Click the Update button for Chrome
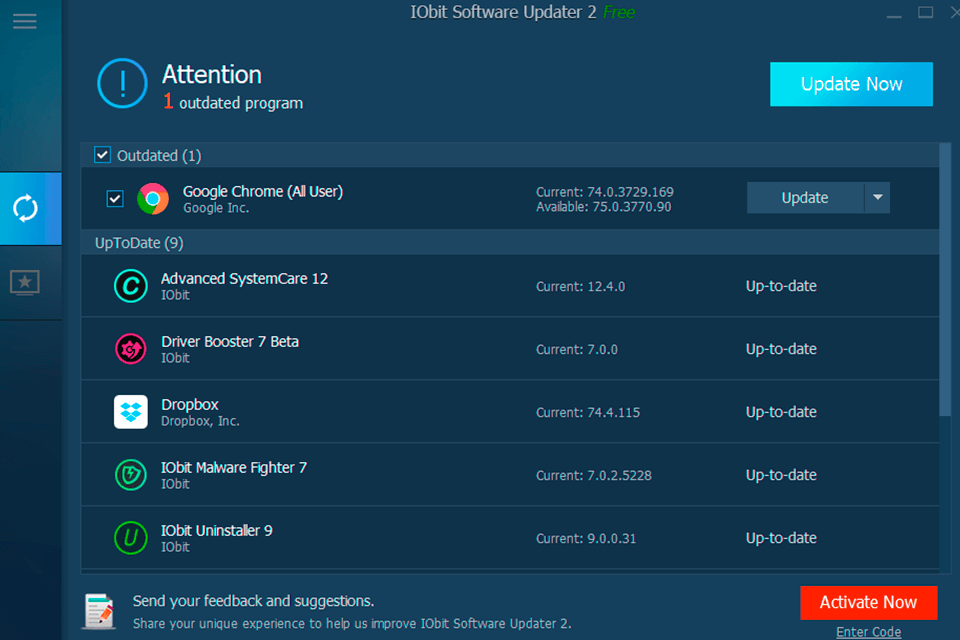The height and width of the screenshot is (640, 960). tap(805, 197)
